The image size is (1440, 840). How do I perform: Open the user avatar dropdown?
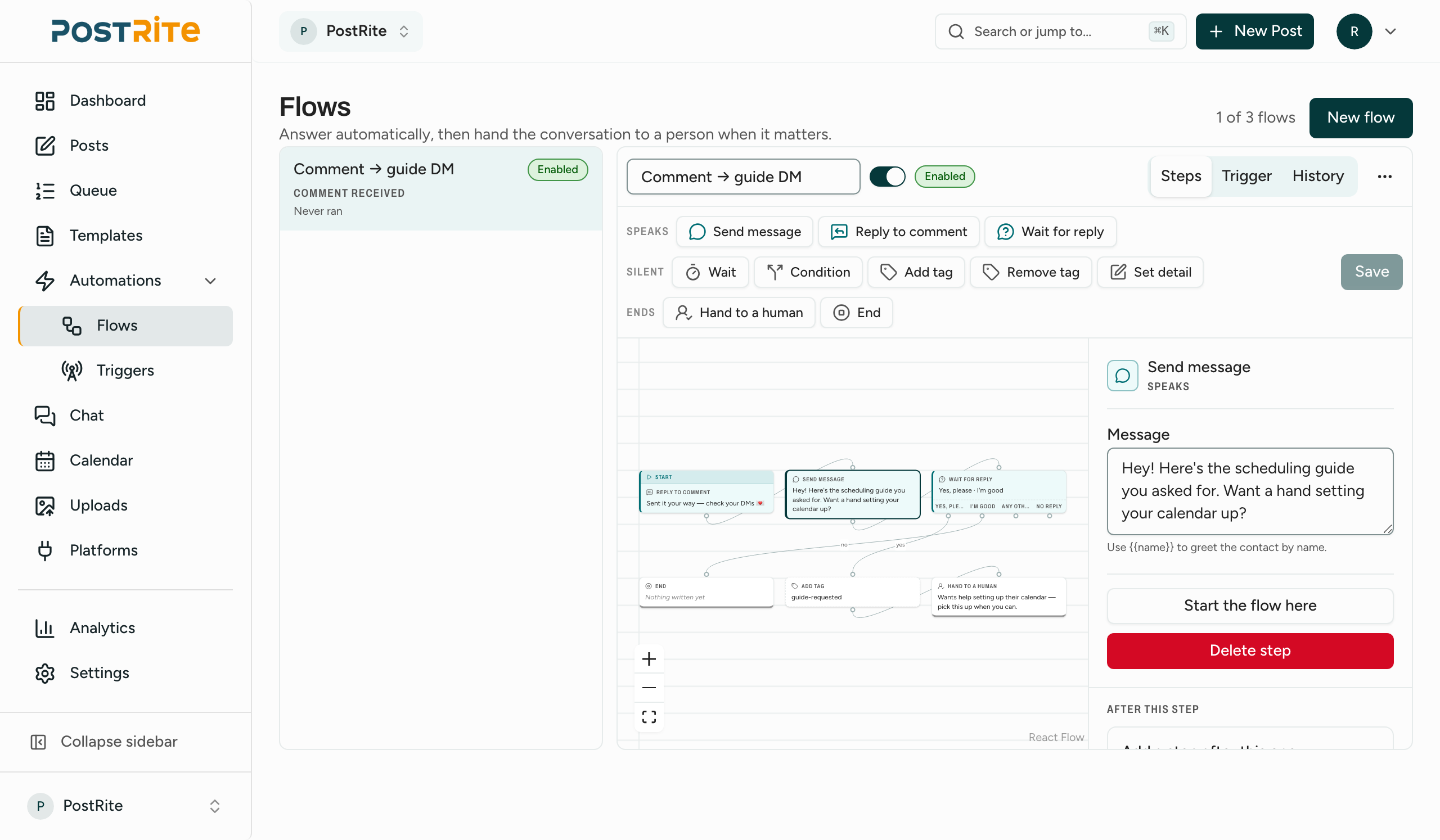coord(1390,31)
